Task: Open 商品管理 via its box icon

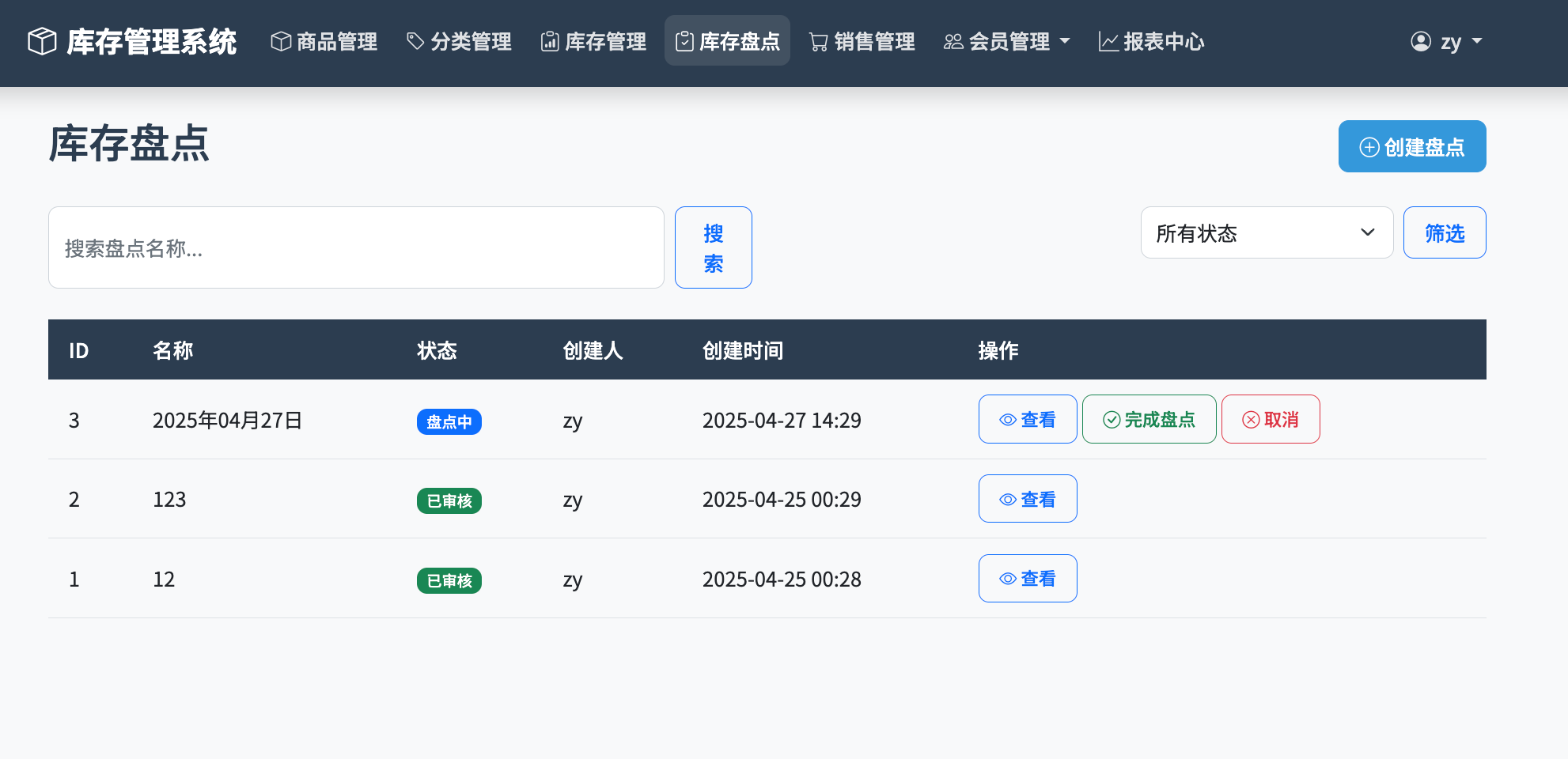Action: click(x=281, y=41)
